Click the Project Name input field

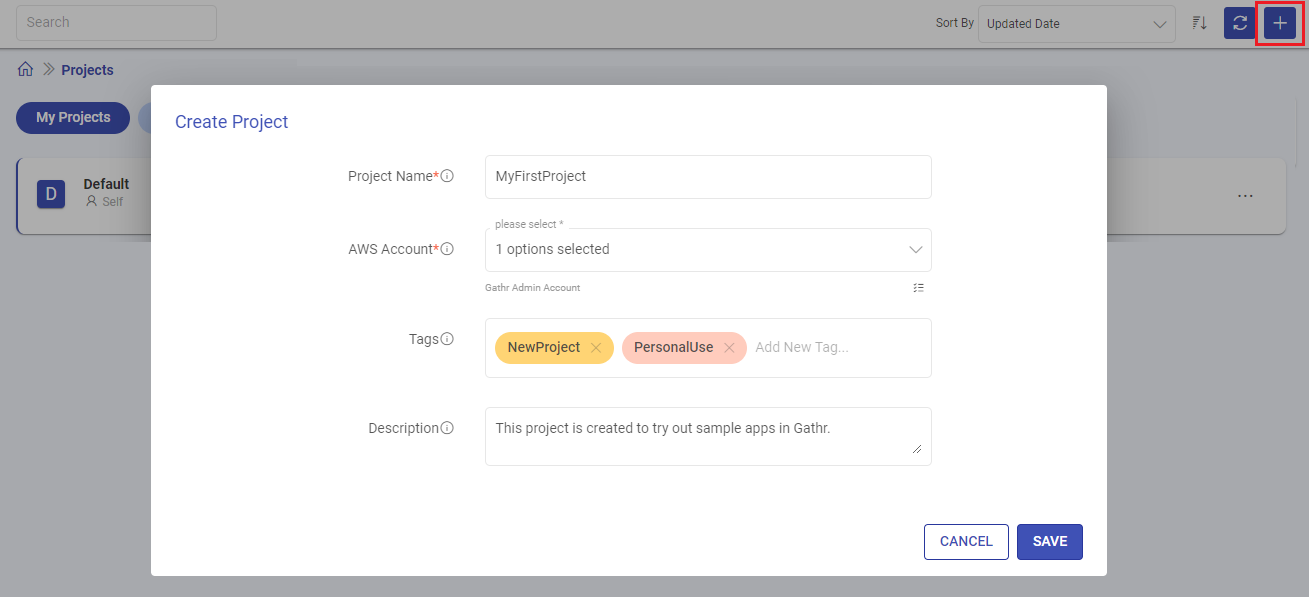pyautogui.click(x=708, y=176)
